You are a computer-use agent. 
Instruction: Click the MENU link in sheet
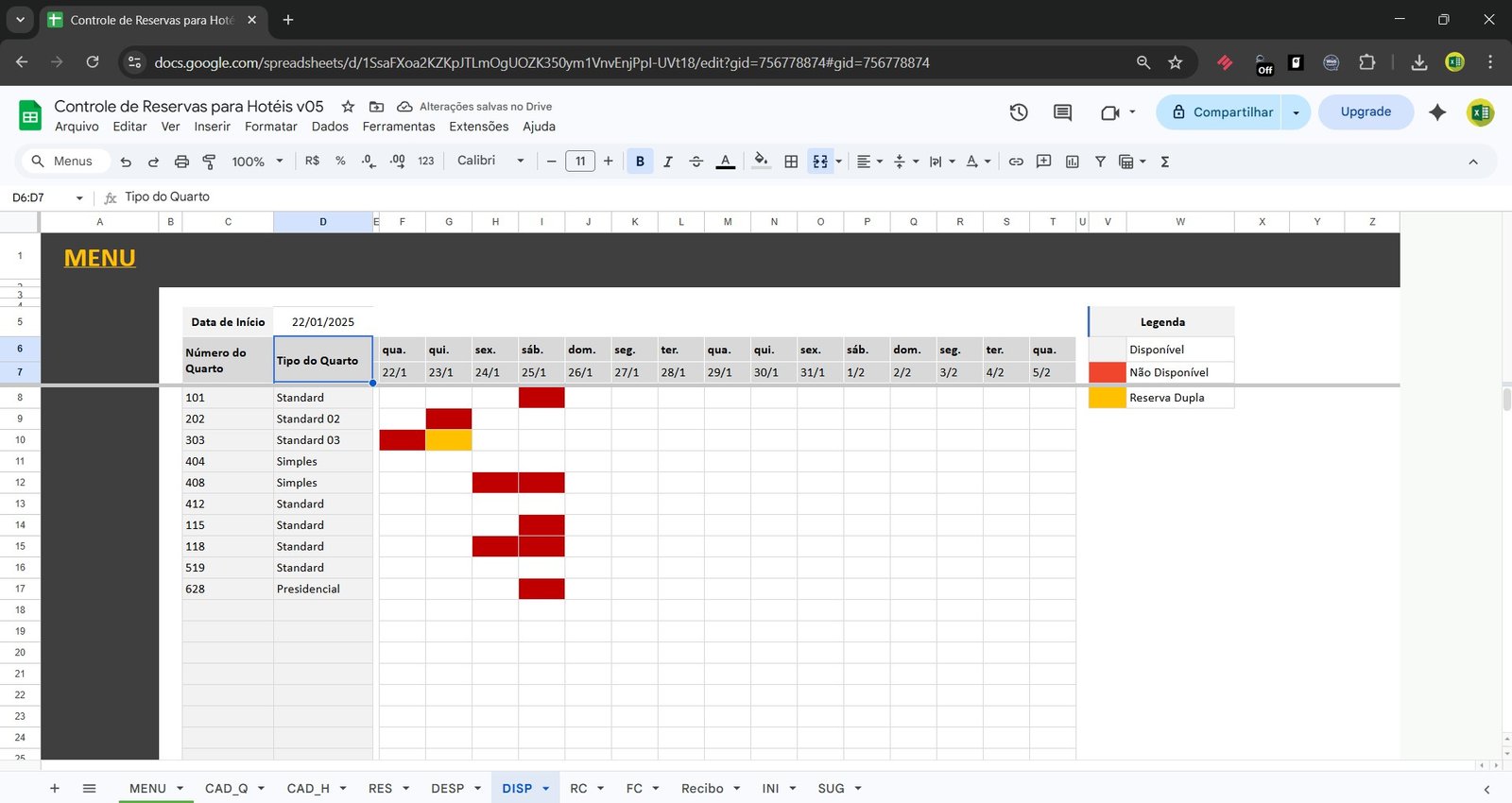coord(99,258)
